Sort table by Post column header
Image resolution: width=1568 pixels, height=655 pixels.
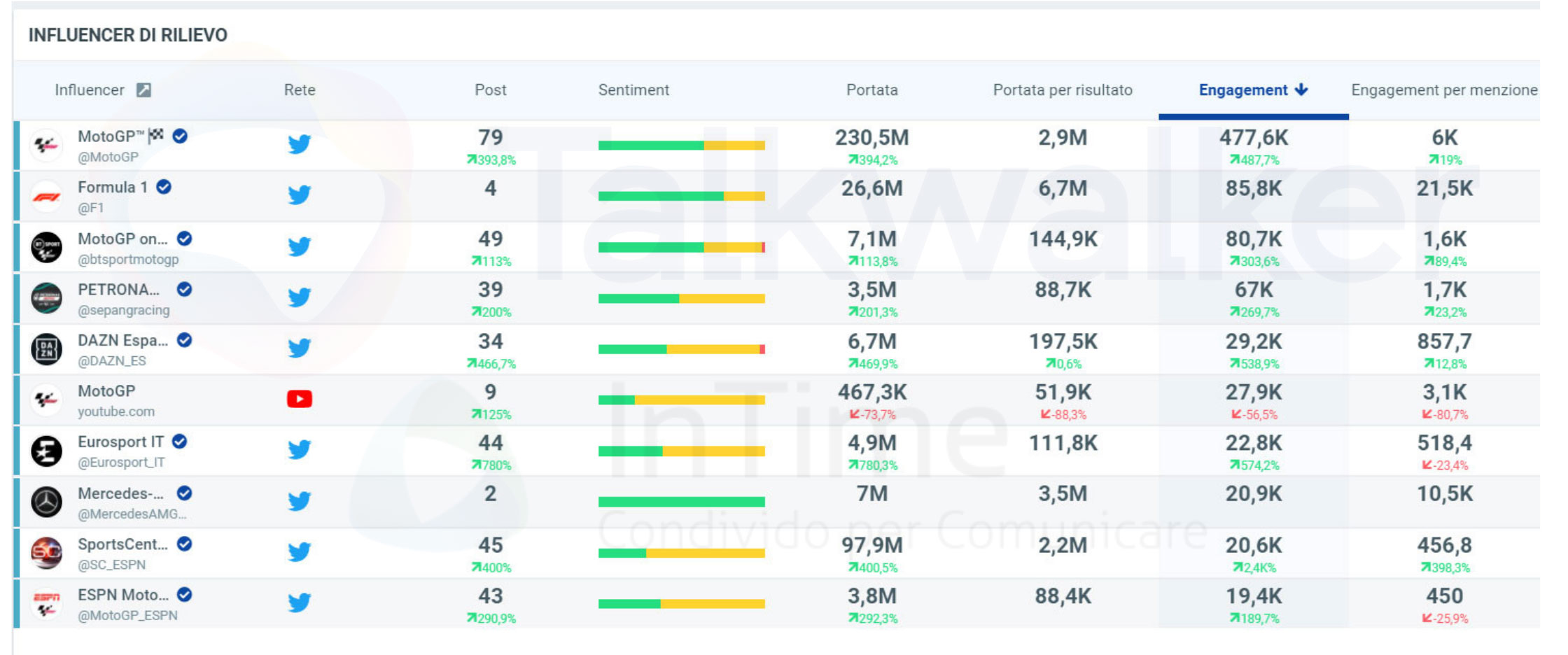491,90
